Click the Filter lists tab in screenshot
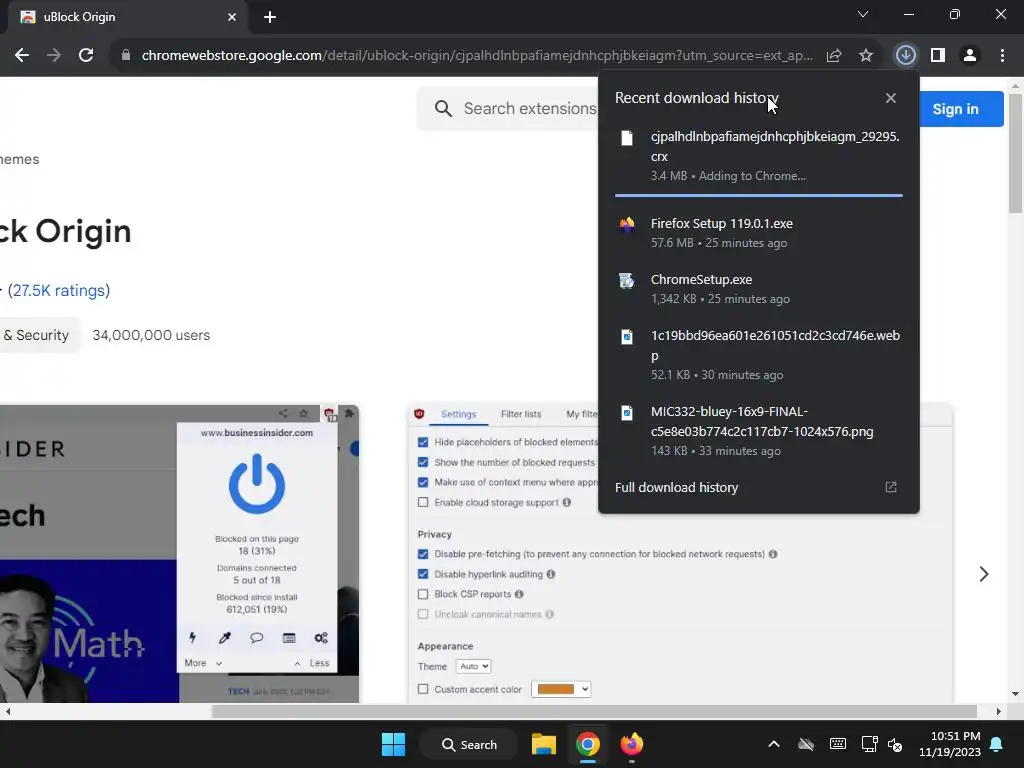 [x=520, y=414]
